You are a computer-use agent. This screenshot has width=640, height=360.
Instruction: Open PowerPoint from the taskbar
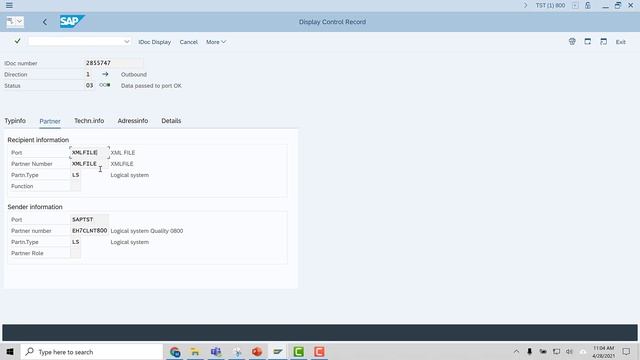click(x=257, y=352)
